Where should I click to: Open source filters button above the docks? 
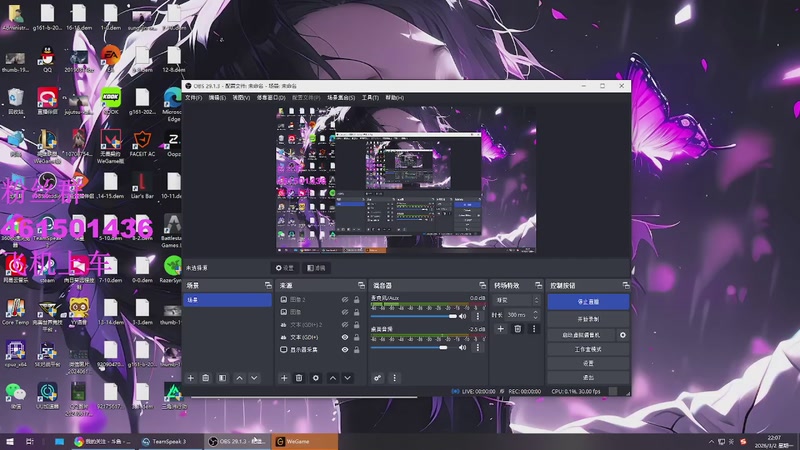point(316,268)
